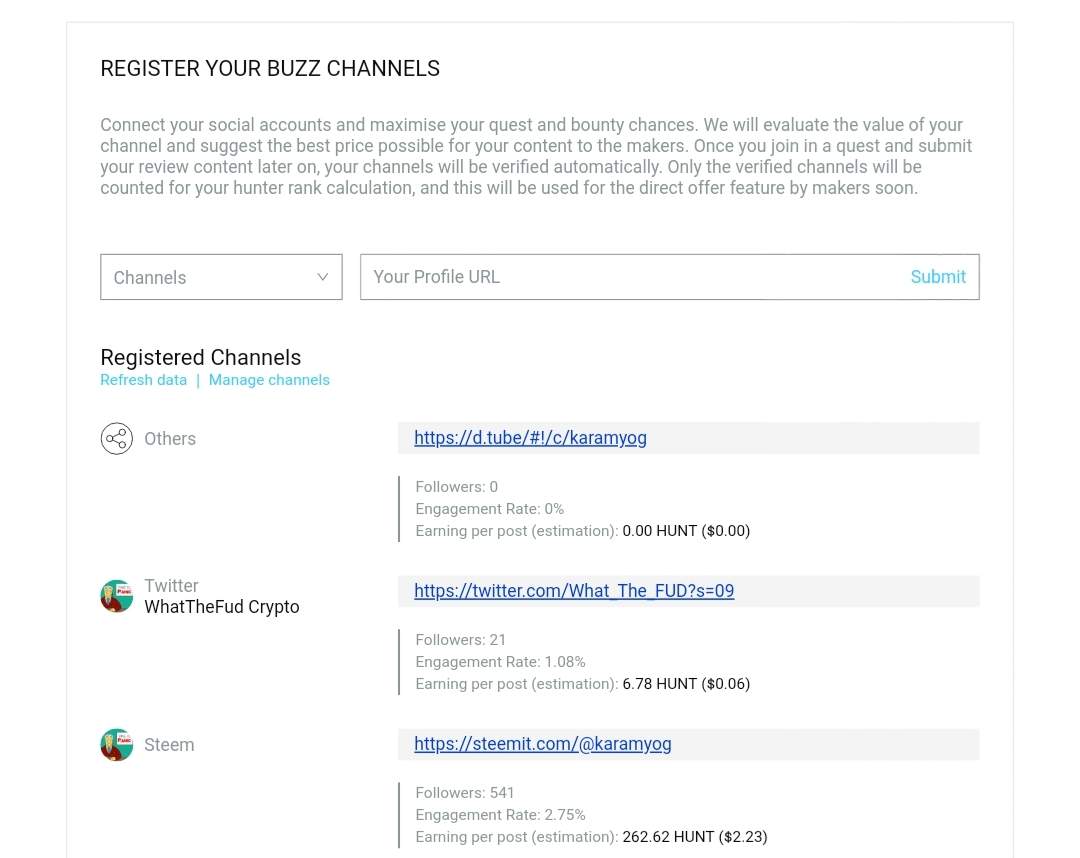This screenshot has width=1080, height=858.
Task: Open the d.tube karamyog channel link
Action: coord(530,438)
